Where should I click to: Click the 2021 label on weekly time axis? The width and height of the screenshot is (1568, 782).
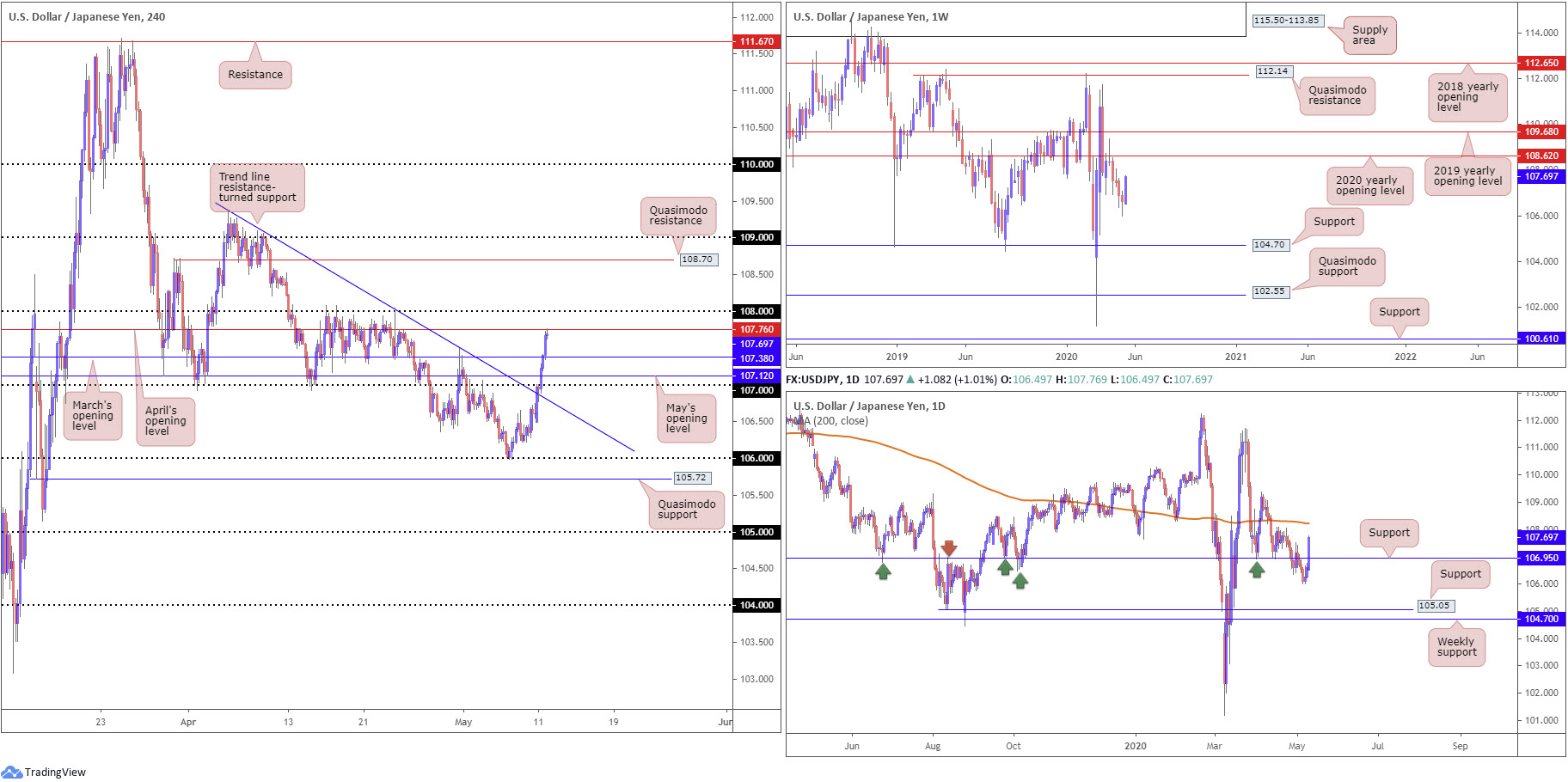pos(1235,357)
